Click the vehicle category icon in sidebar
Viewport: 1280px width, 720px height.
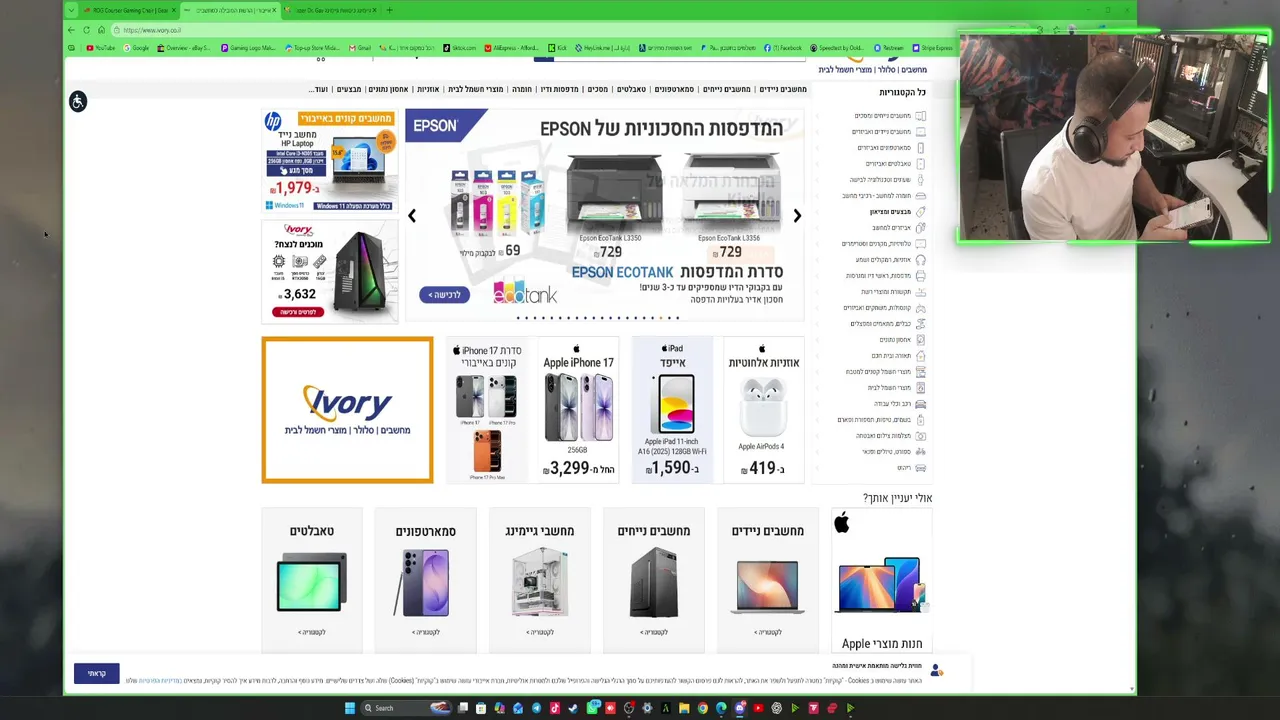920,404
